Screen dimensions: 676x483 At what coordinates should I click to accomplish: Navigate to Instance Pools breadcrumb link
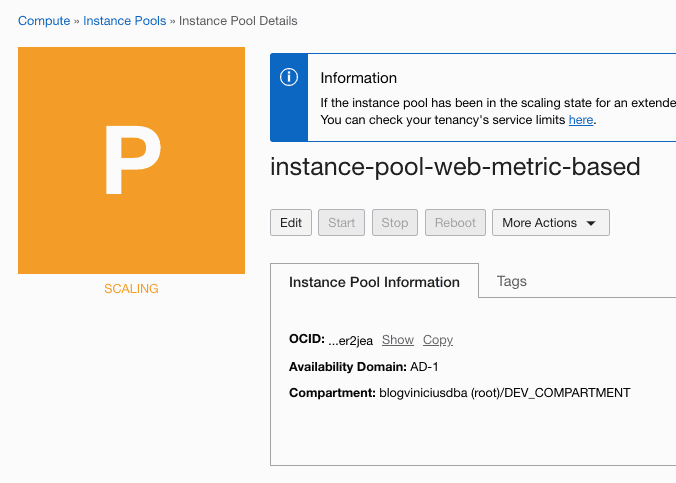click(125, 20)
